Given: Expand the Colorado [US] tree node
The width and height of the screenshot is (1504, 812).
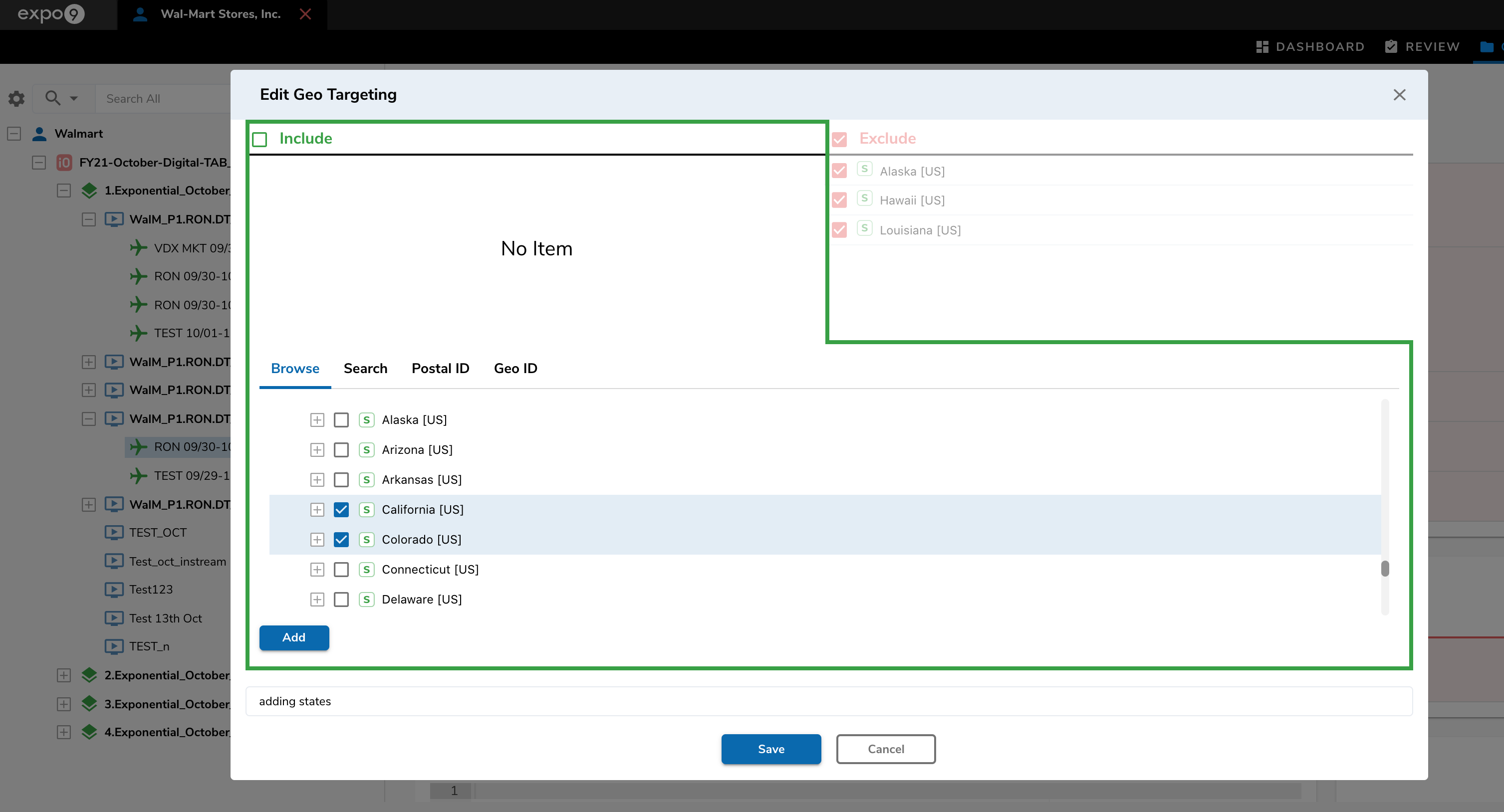Looking at the screenshot, I should click(x=317, y=539).
